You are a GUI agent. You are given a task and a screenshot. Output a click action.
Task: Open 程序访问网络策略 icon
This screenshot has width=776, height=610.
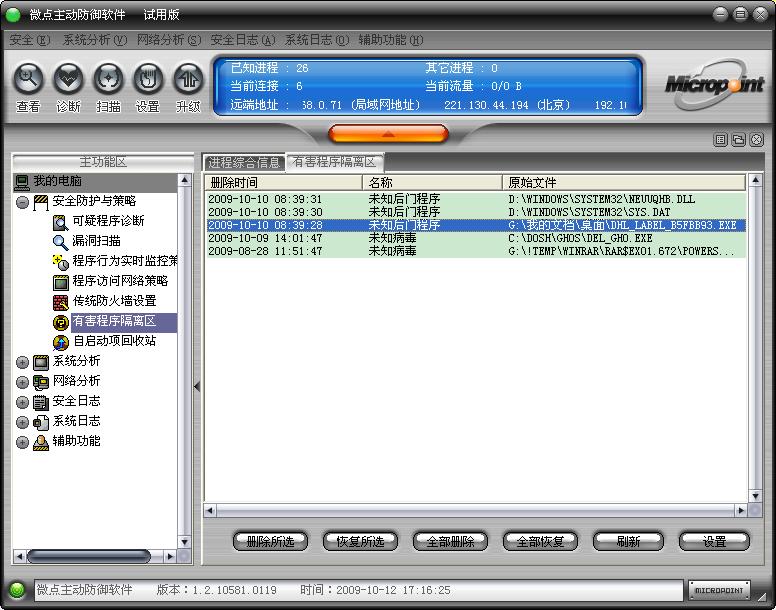[60, 282]
